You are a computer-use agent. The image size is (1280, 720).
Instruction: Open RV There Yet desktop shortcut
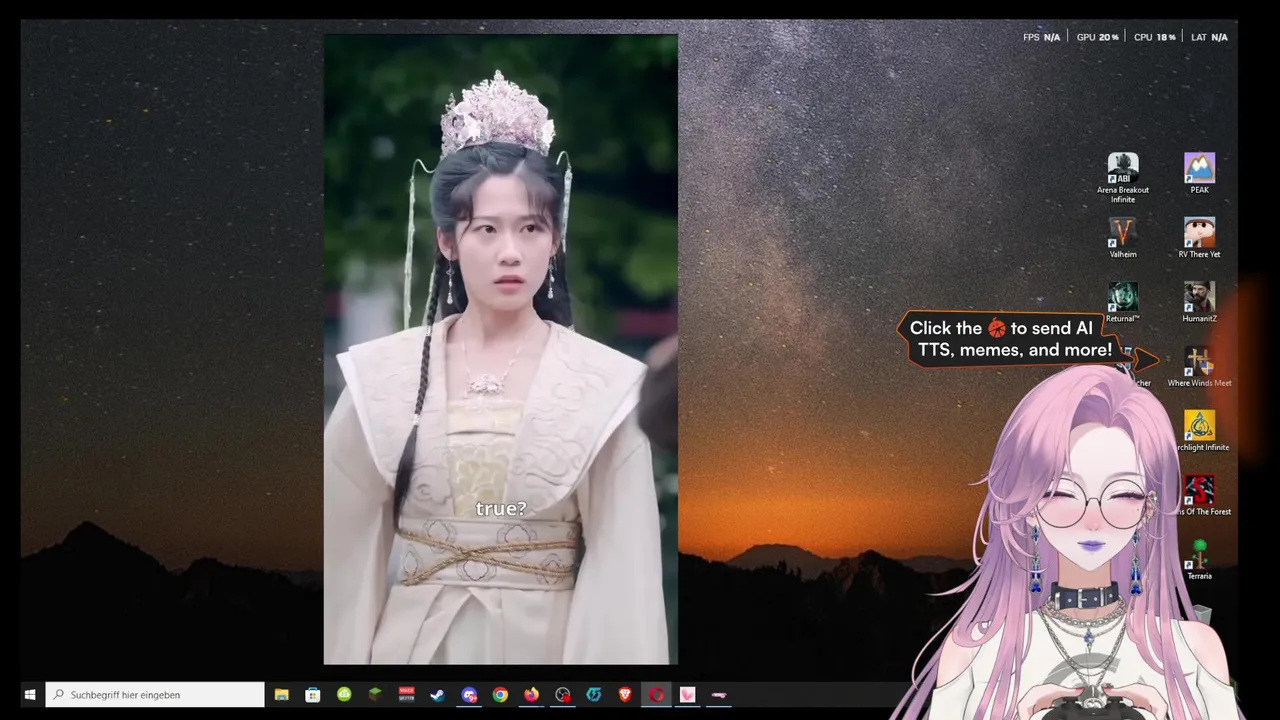coord(1199,238)
